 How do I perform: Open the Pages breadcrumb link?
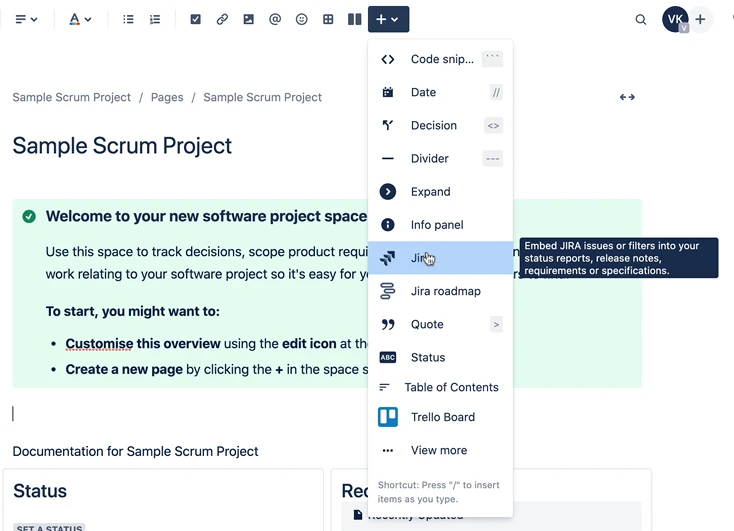tap(167, 97)
